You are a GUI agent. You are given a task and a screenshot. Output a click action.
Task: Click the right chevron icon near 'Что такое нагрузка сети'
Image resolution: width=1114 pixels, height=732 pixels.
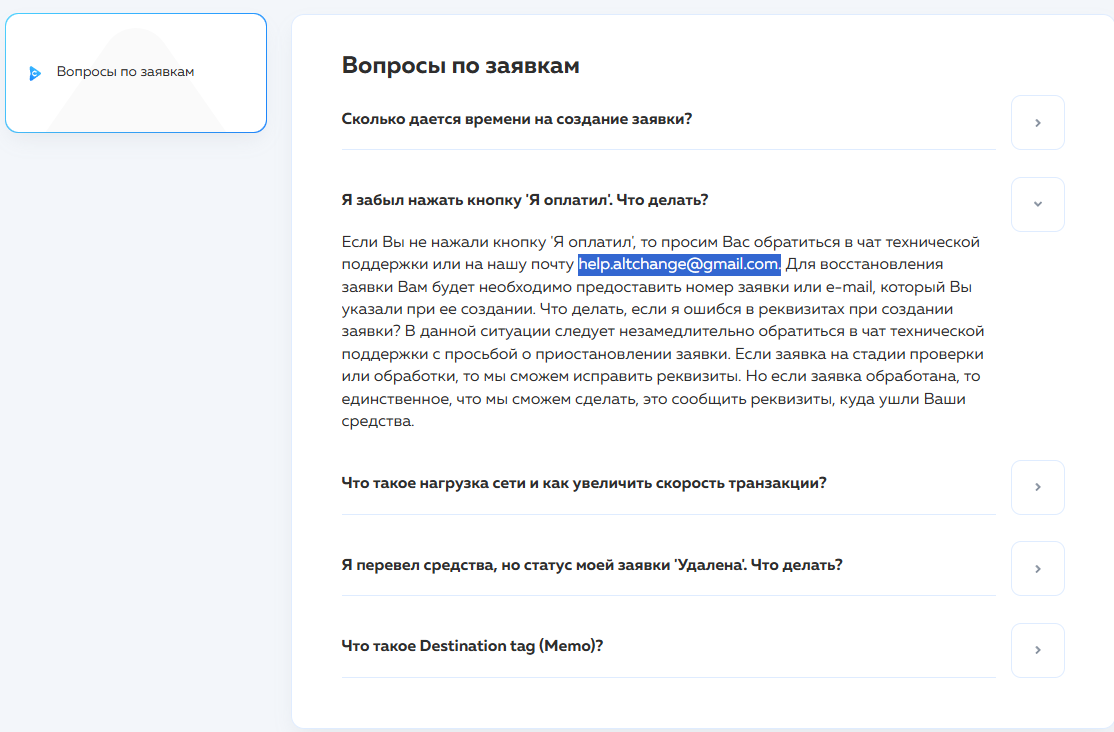pyautogui.click(x=1037, y=487)
